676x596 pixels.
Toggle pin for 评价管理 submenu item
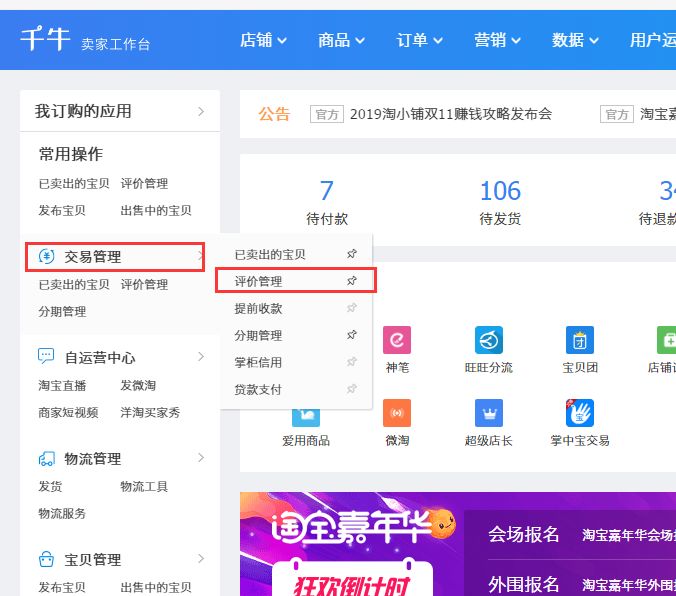pos(352,281)
